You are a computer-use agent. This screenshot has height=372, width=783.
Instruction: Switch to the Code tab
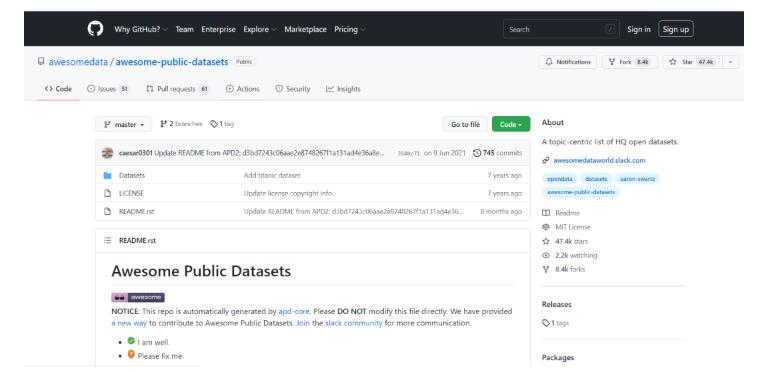click(58, 89)
